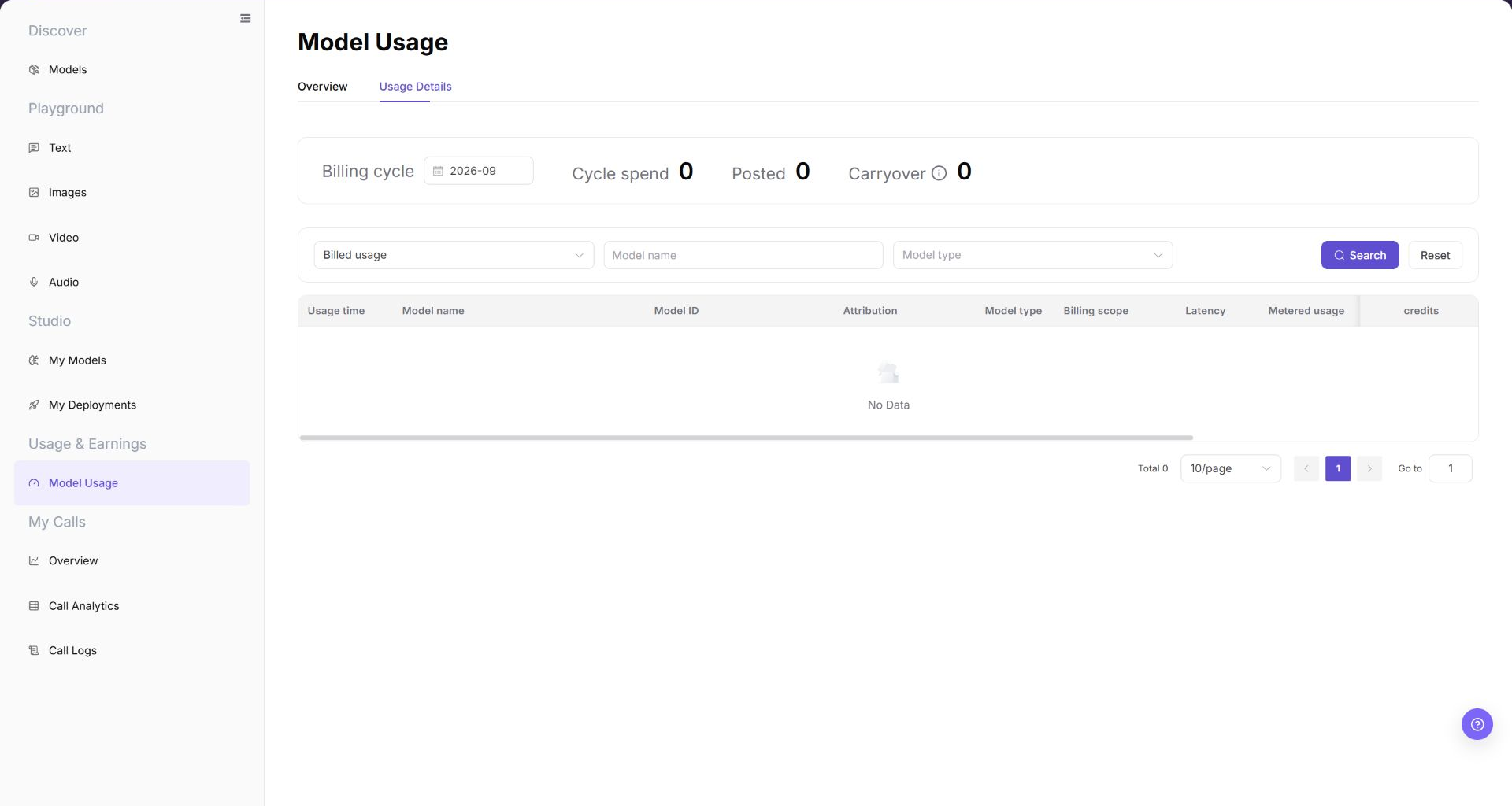Click the Go to page input
Screen dimensions: 1512x806
pos(1450,468)
